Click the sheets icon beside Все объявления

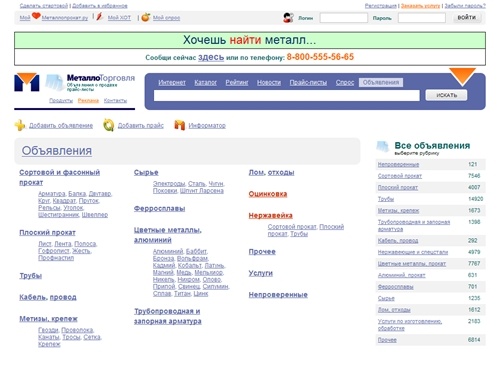point(383,146)
